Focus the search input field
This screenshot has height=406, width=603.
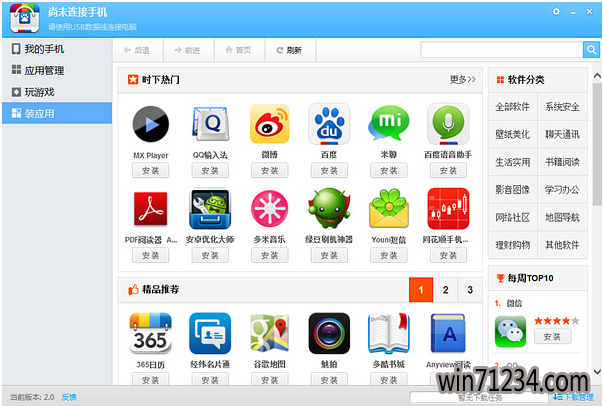pos(502,50)
